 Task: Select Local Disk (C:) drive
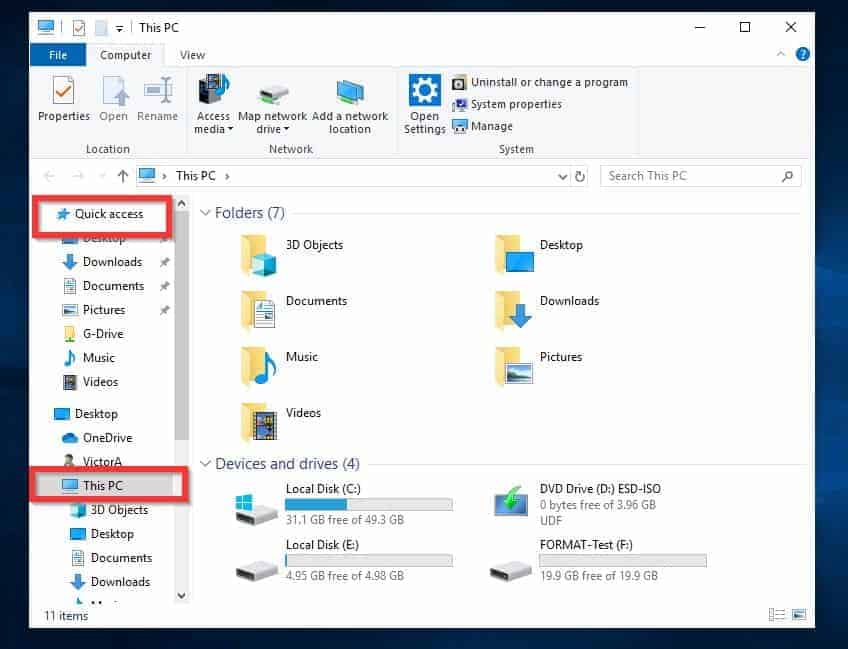tap(344, 504)
